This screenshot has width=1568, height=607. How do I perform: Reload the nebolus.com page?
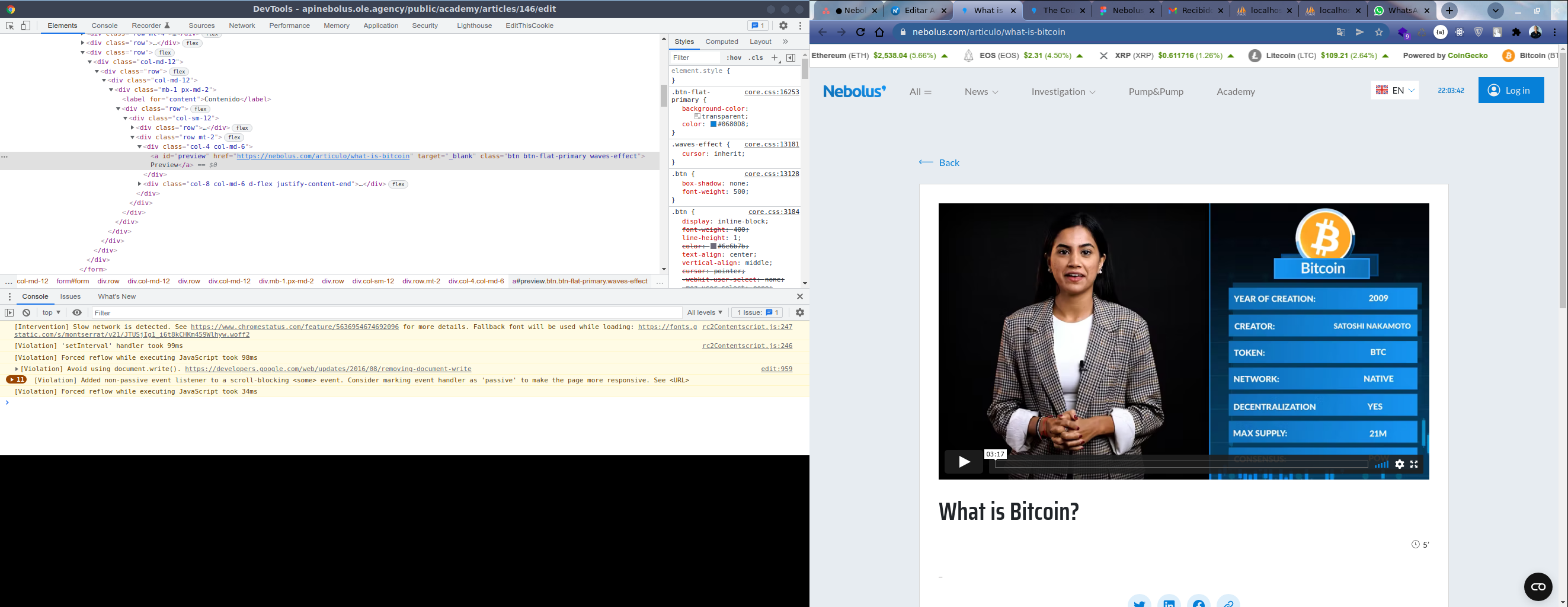[x=860, y=32]
